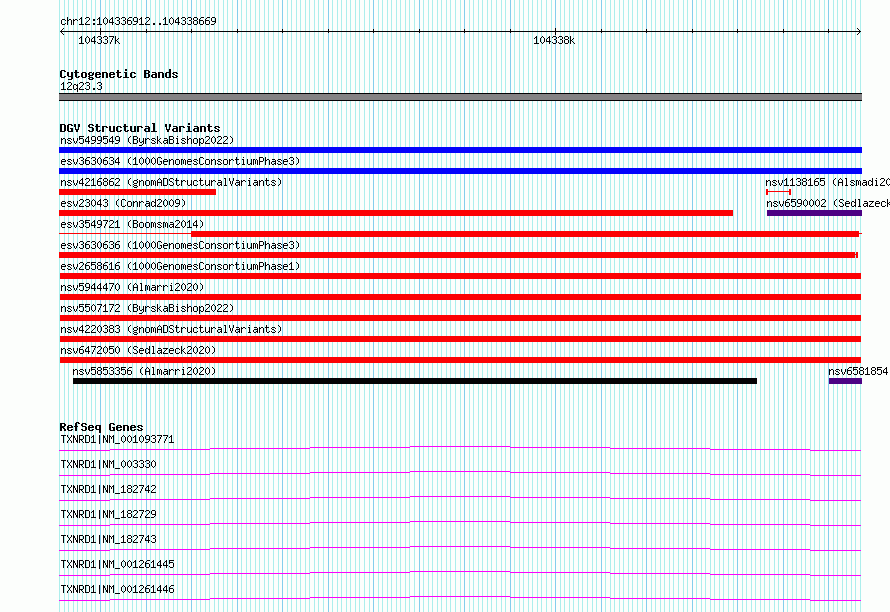Select the blue bar under esv3630634

click(x=460, y=171)
